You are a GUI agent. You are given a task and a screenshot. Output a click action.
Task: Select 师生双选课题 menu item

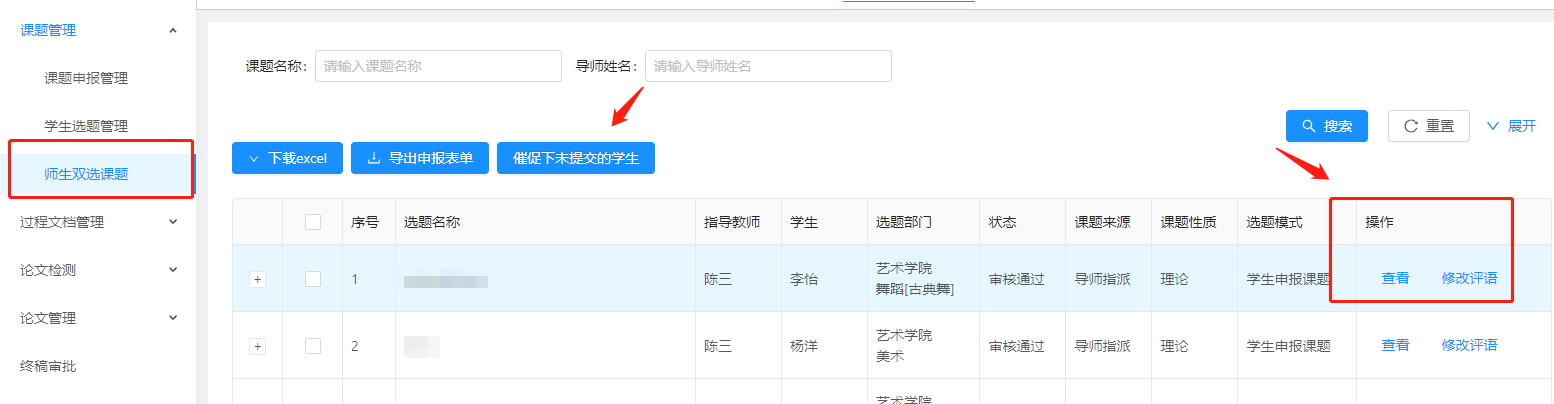86,174
